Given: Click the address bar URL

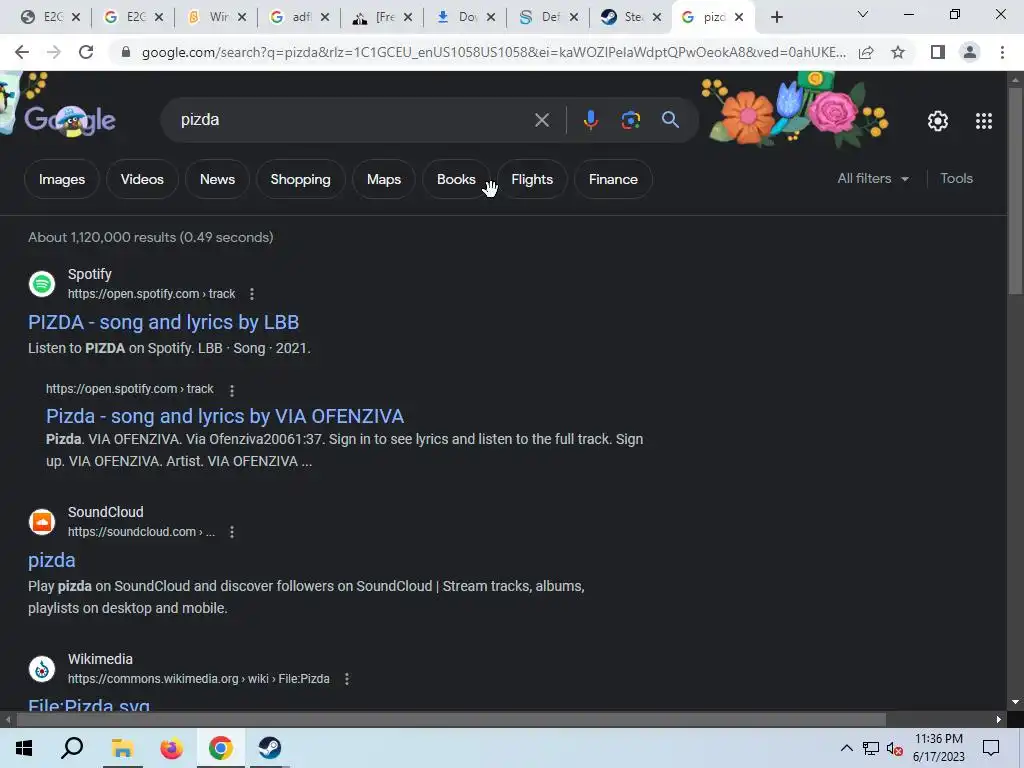Looking at the screenshot, I should (x=493, y=52).
